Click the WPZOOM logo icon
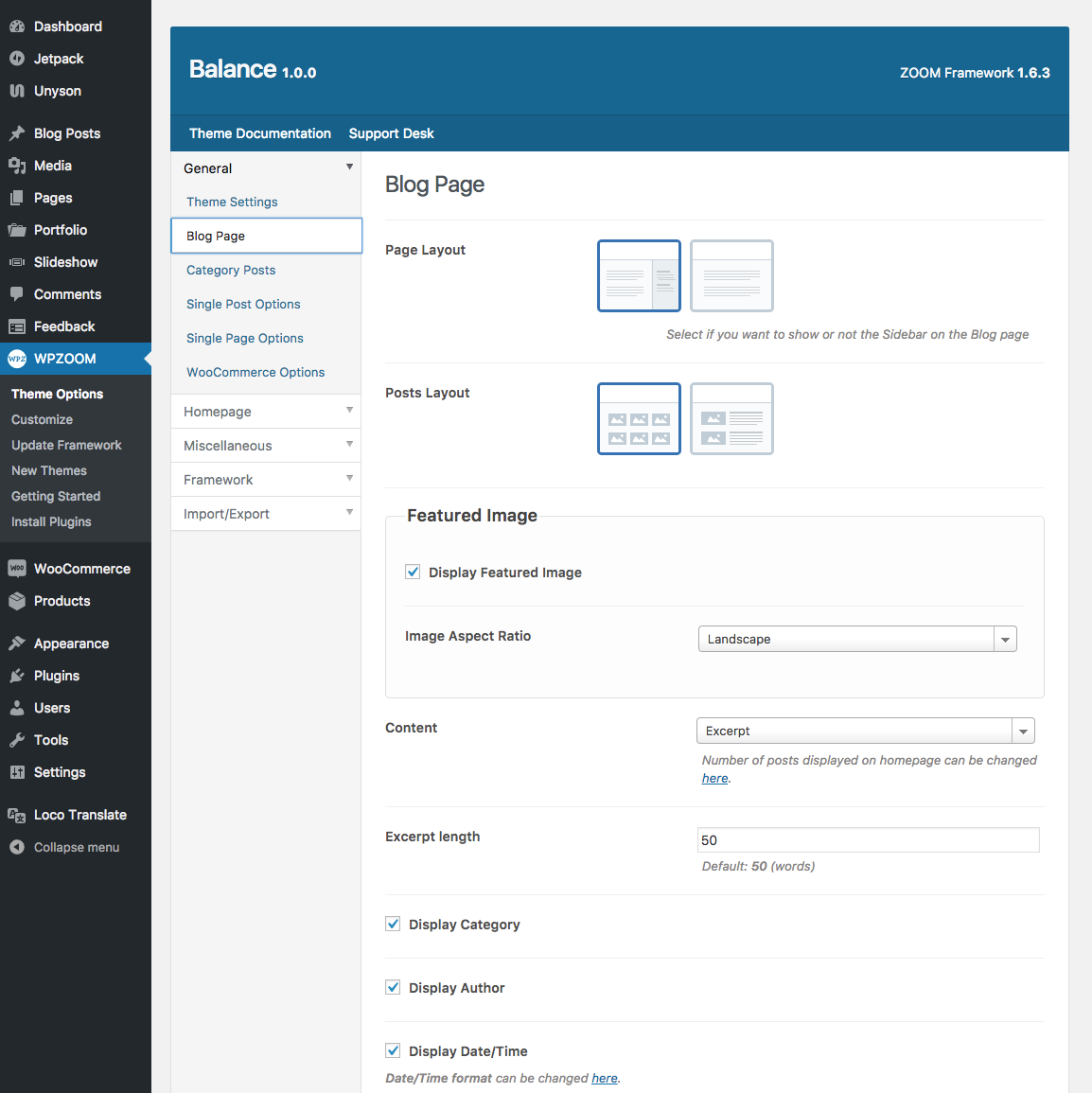This screenshot has width=1092, height=1093. point(17,359)
